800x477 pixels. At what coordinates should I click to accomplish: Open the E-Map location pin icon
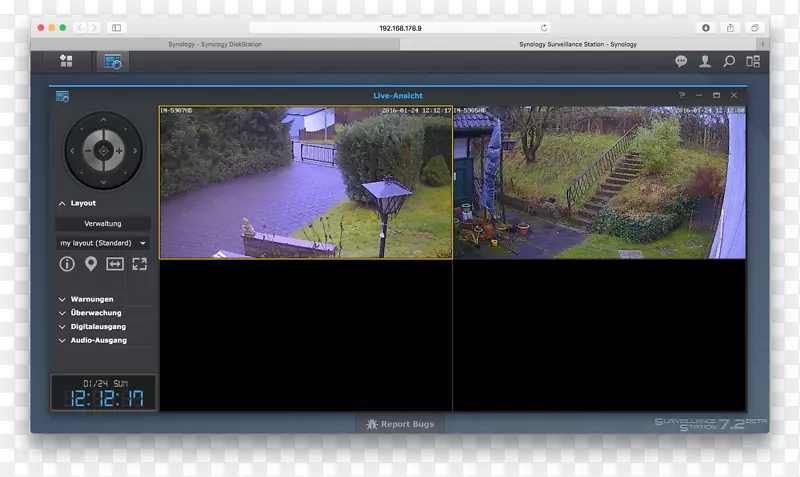91,264
